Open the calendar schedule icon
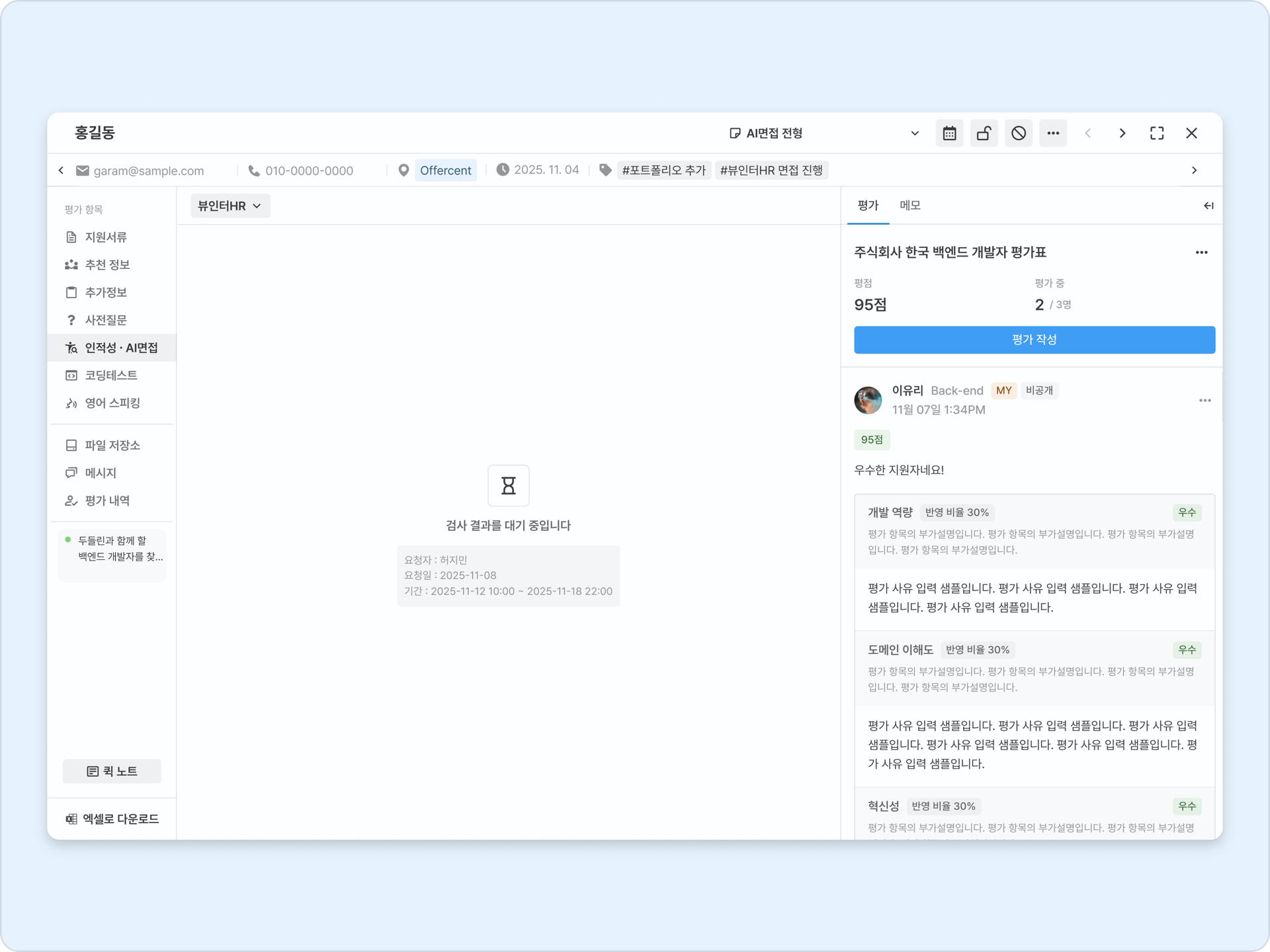This screenshot has height=952, width=1270. (949, 134)
